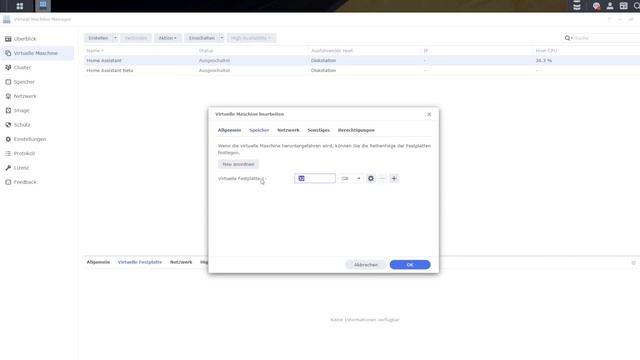Screen dimensions: 640x360
Task: Click the search magnifier in VM list
Action: pyautogui.click(x=567, y=38)
